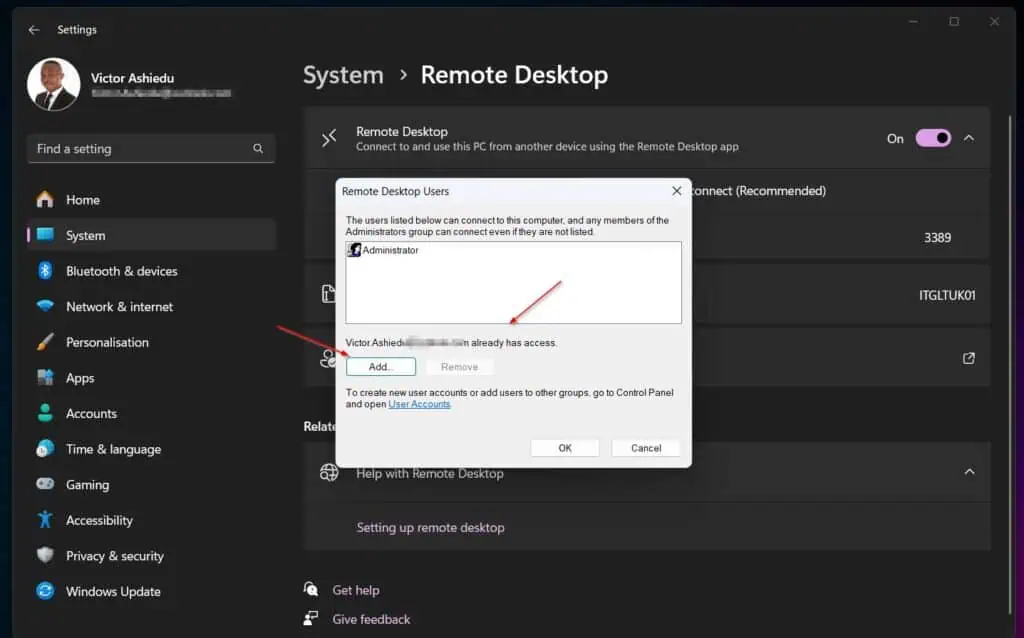Collapse the Remote Desktop section chevron
The image size is (1024, 638).
[x=969, y=138]
